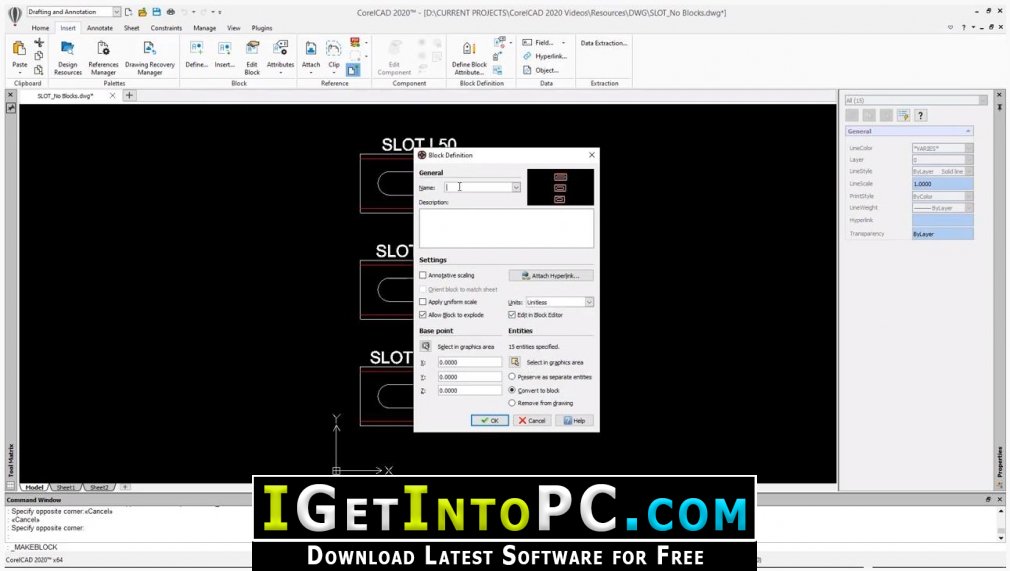Open References Manager

[103, 57]
